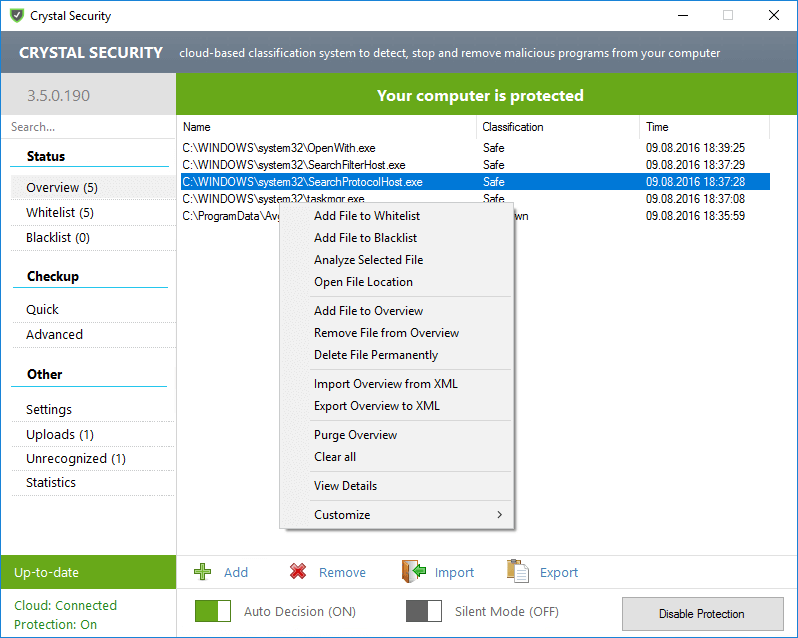The image size is (798, 638).
Task: Choose Add File to Blacklist
Action: 396,238
